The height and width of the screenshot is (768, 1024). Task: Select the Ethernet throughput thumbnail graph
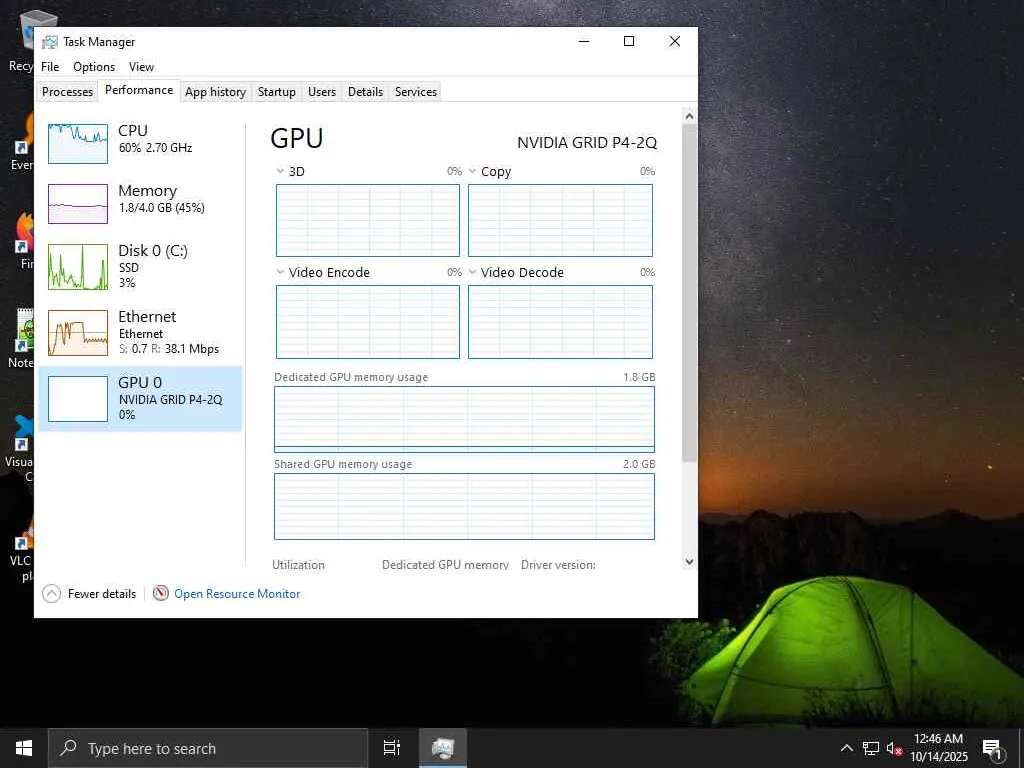(78, 332)
